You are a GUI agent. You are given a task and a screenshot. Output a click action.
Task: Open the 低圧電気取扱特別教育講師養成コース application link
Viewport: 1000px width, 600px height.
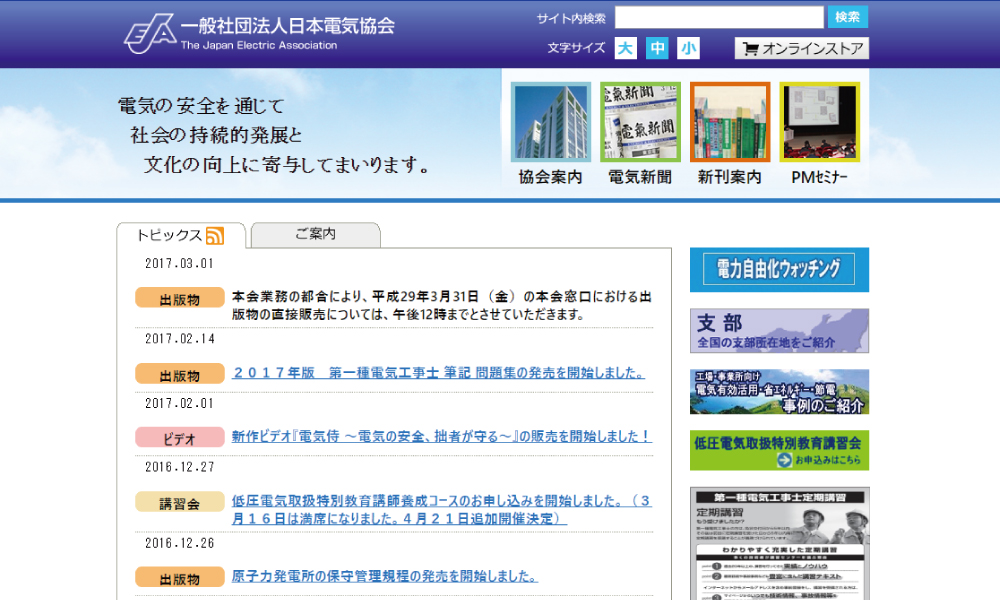tap(441, 509)
